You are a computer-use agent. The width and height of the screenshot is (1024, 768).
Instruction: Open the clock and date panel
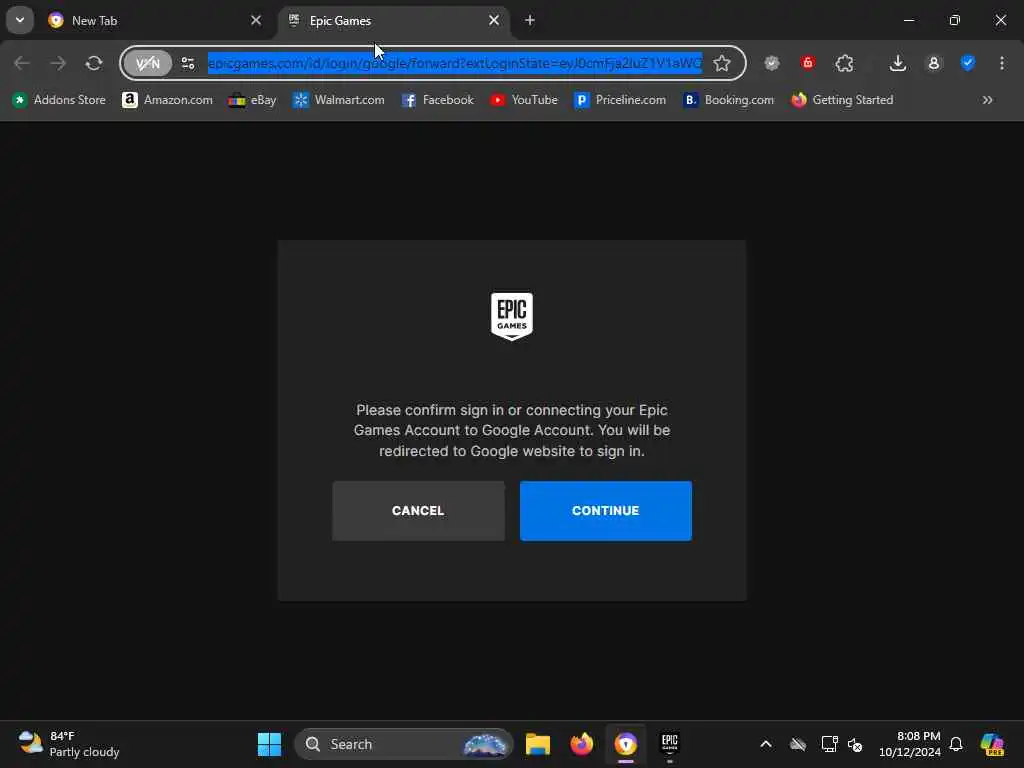(910, 744)
